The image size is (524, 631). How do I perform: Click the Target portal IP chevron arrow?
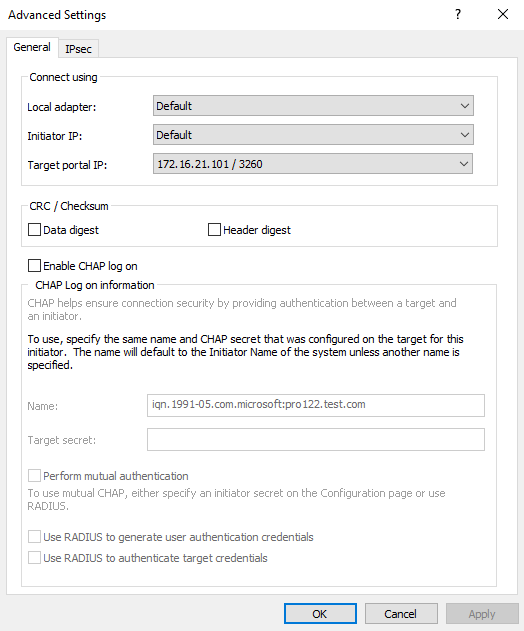pyautogui.click(x=464, y=164)
